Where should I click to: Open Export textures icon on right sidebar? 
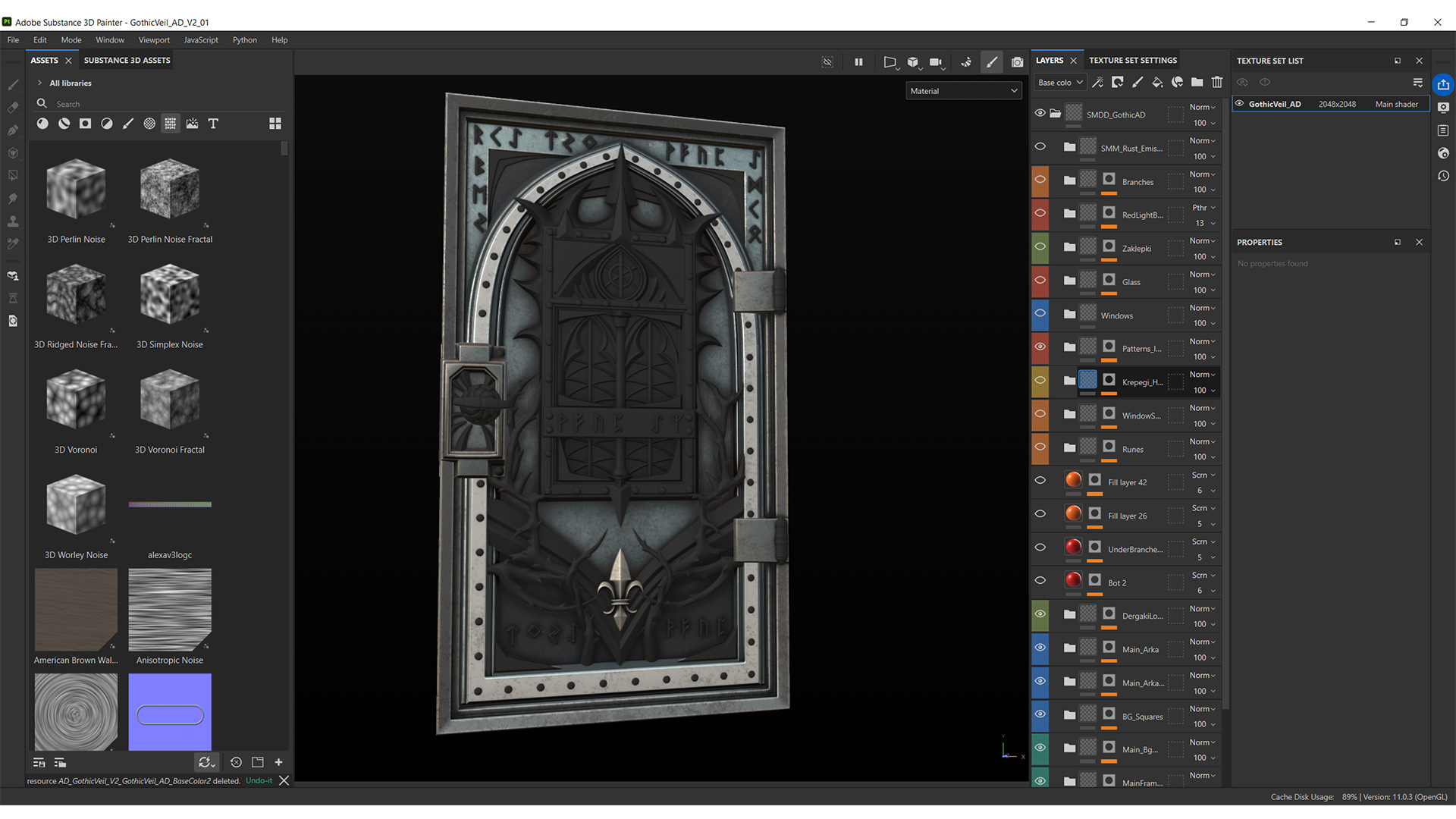(x=1443, y=84)
